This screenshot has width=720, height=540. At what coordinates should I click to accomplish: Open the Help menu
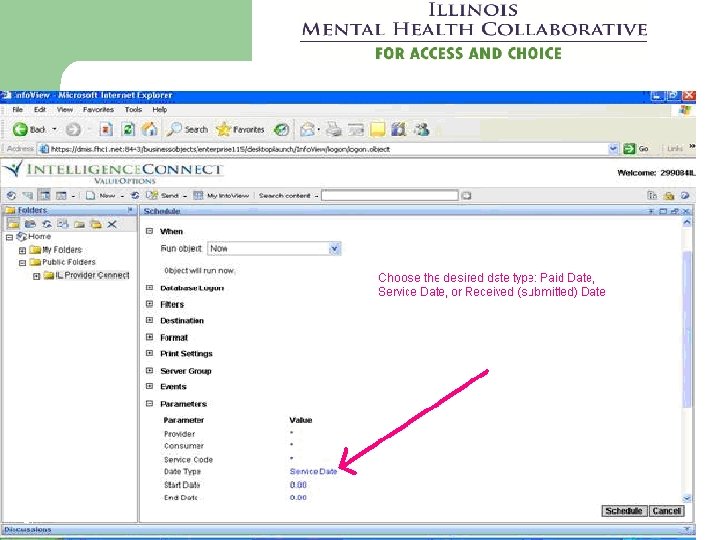pyautogui.click(x=160, y=109)
